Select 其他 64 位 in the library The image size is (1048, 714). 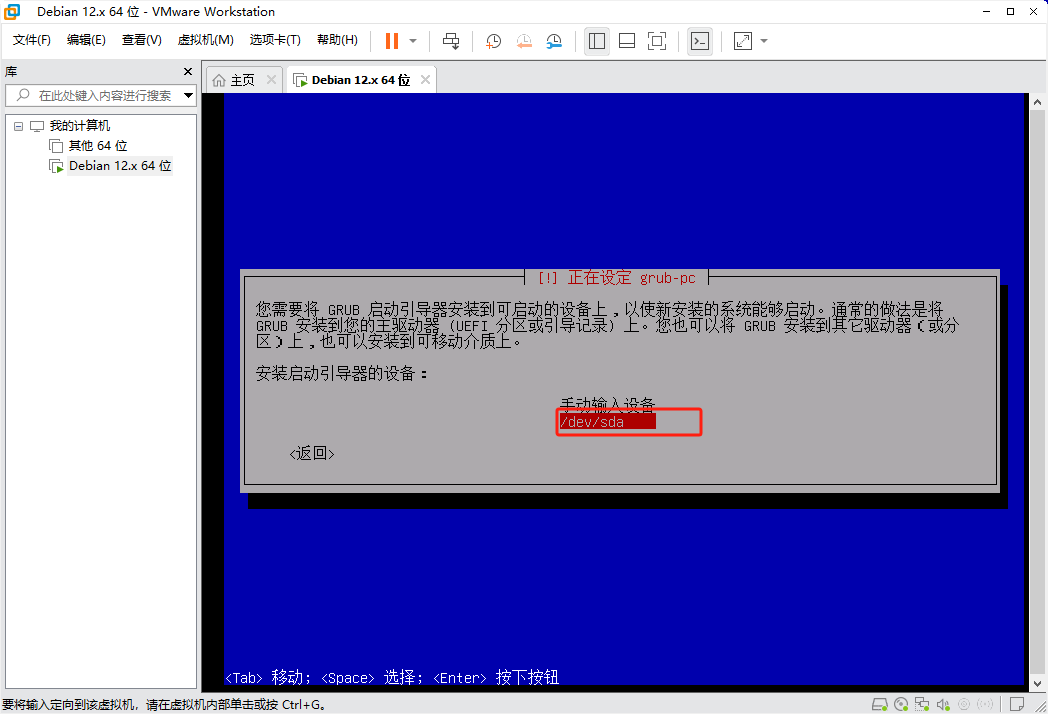[98, 146]
